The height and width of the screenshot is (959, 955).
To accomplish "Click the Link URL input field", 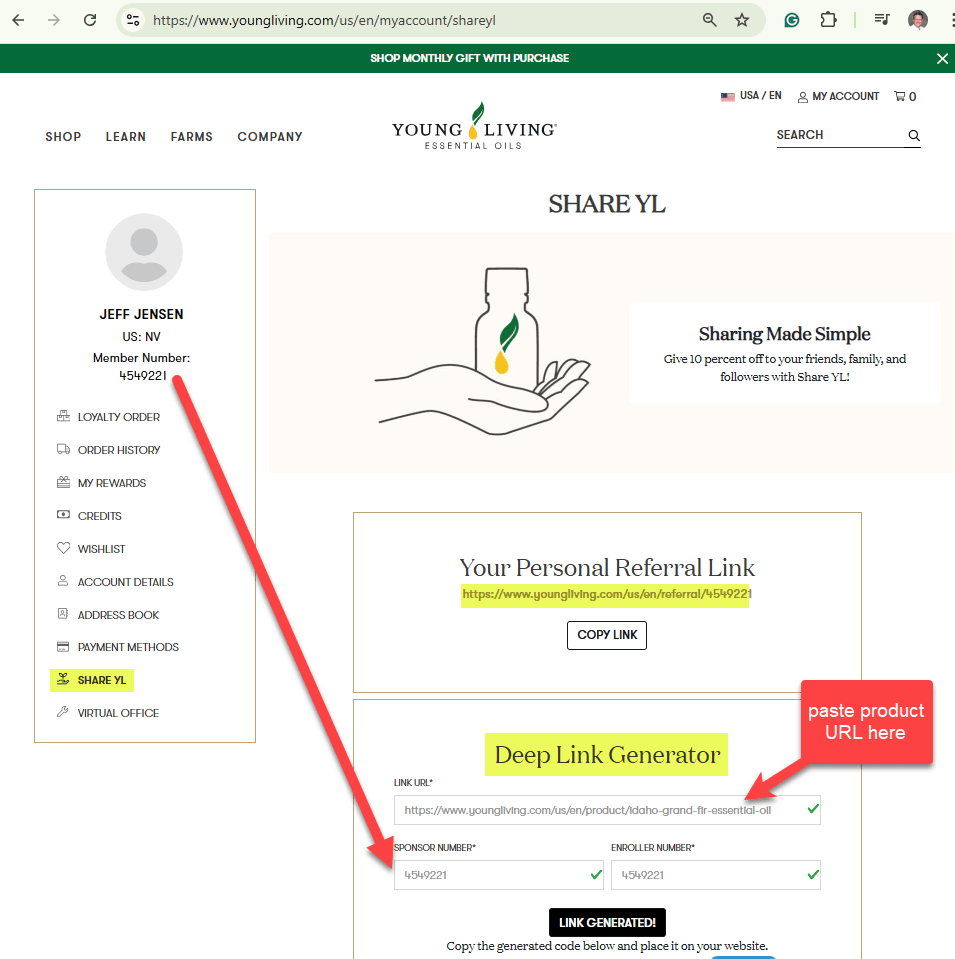I will tap(607, 810).
